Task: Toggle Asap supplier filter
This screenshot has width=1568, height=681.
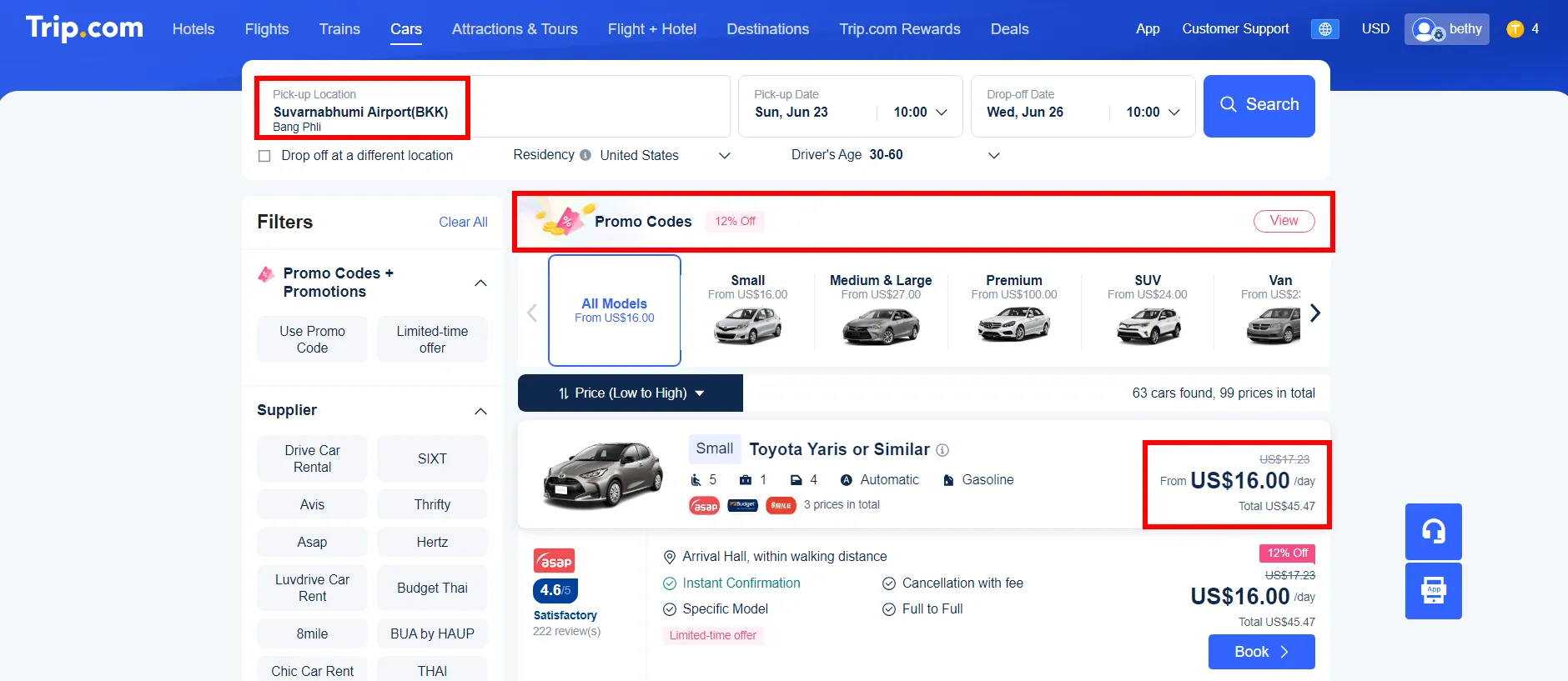Action: click(312, 542)
